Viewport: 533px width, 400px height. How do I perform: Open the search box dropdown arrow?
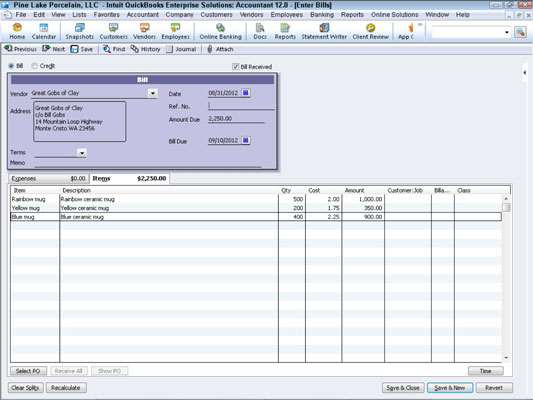(506, 32)
